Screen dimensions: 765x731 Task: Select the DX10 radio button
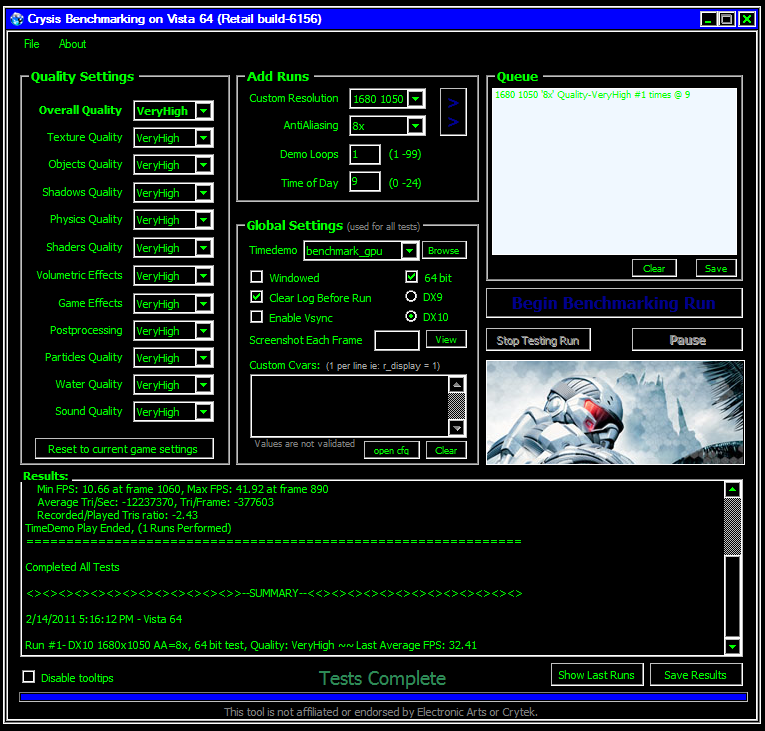tap(411, 317)
